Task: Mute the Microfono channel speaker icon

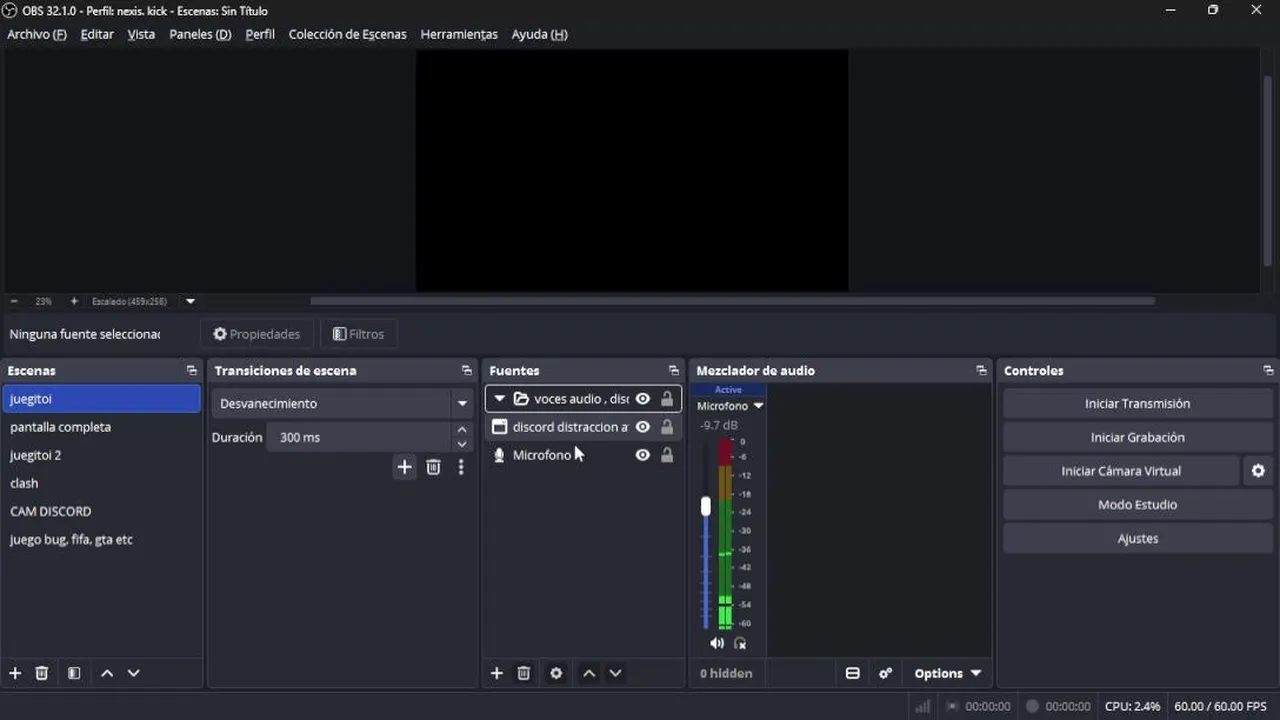Action: pos(717,643)
